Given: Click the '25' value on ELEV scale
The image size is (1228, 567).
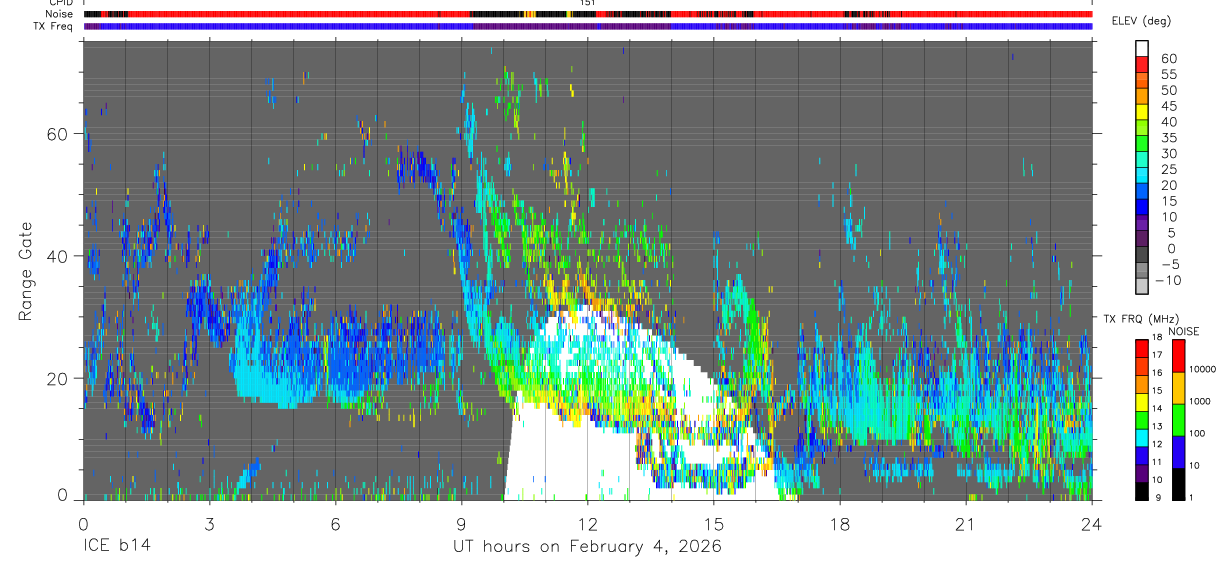Looking at the screenshot, I should 1169,170.
